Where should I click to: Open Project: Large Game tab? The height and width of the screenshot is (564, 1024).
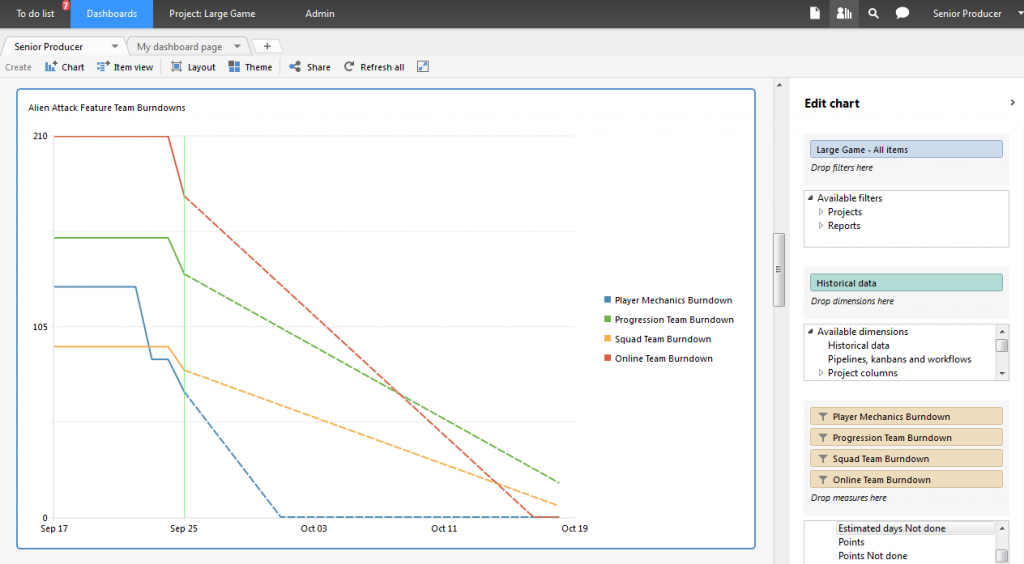point(212,14)
